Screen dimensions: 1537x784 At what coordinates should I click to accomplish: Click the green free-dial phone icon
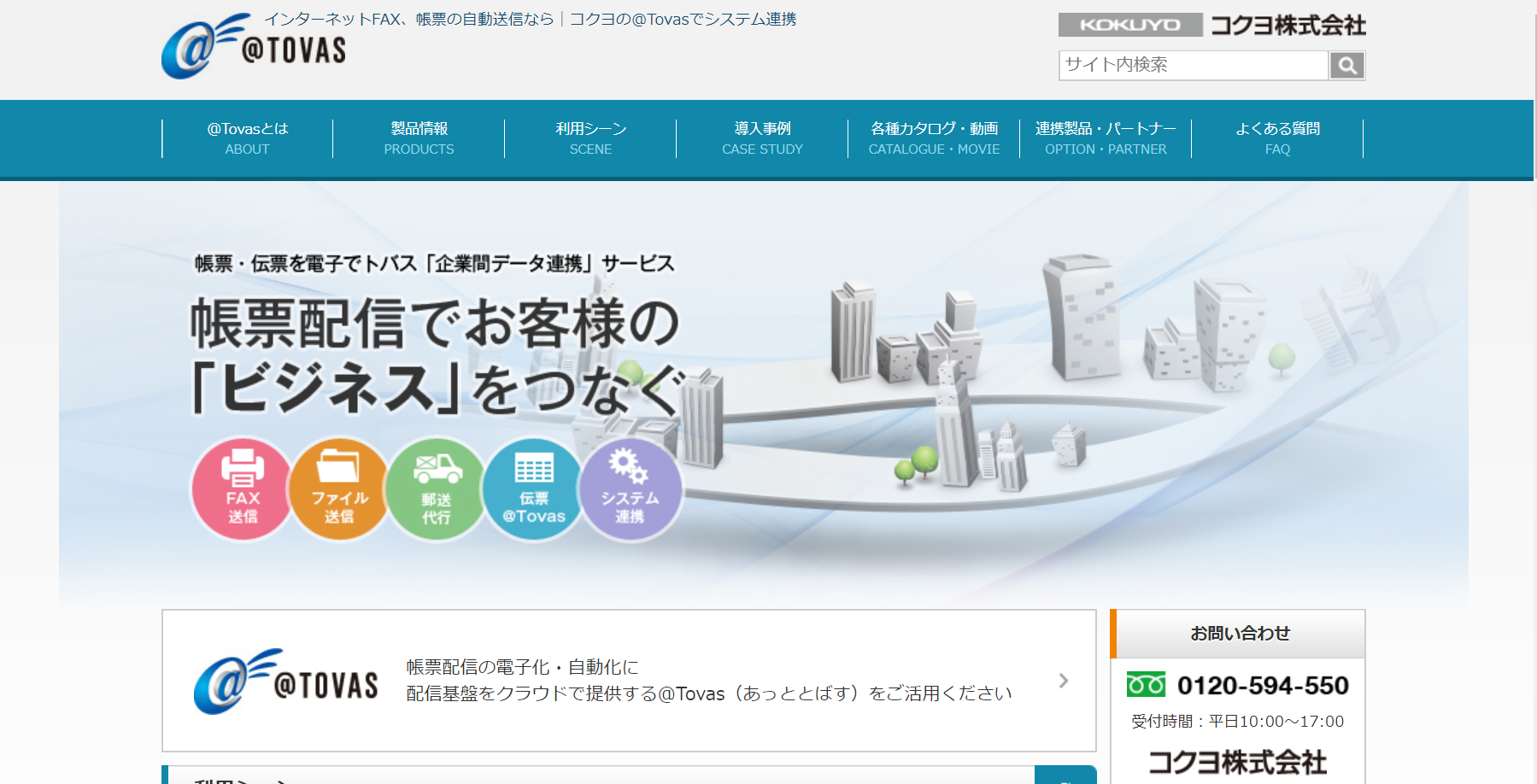(1146, 684)
